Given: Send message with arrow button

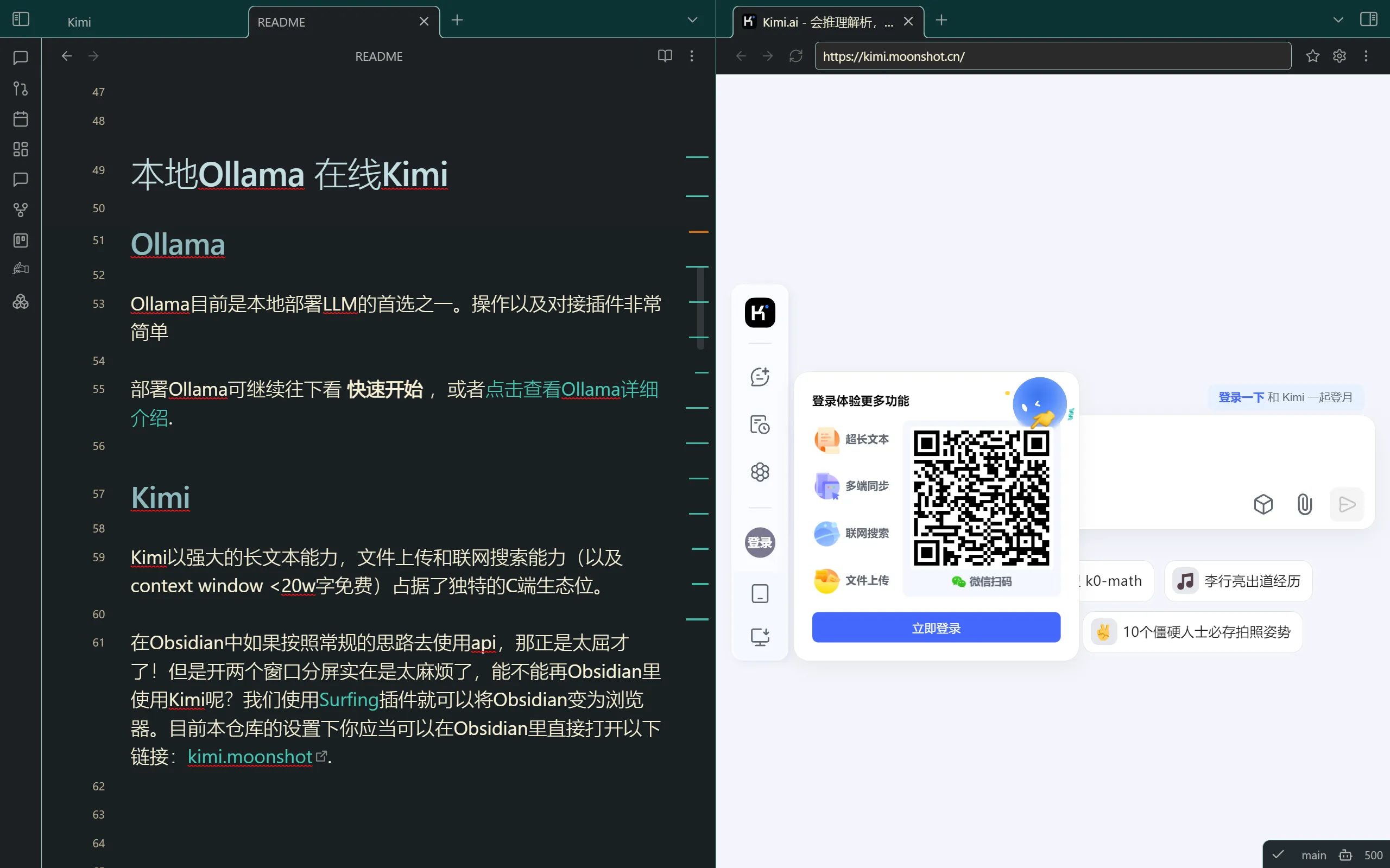Looking at the screenshot, I should [x=1347, y=505].
